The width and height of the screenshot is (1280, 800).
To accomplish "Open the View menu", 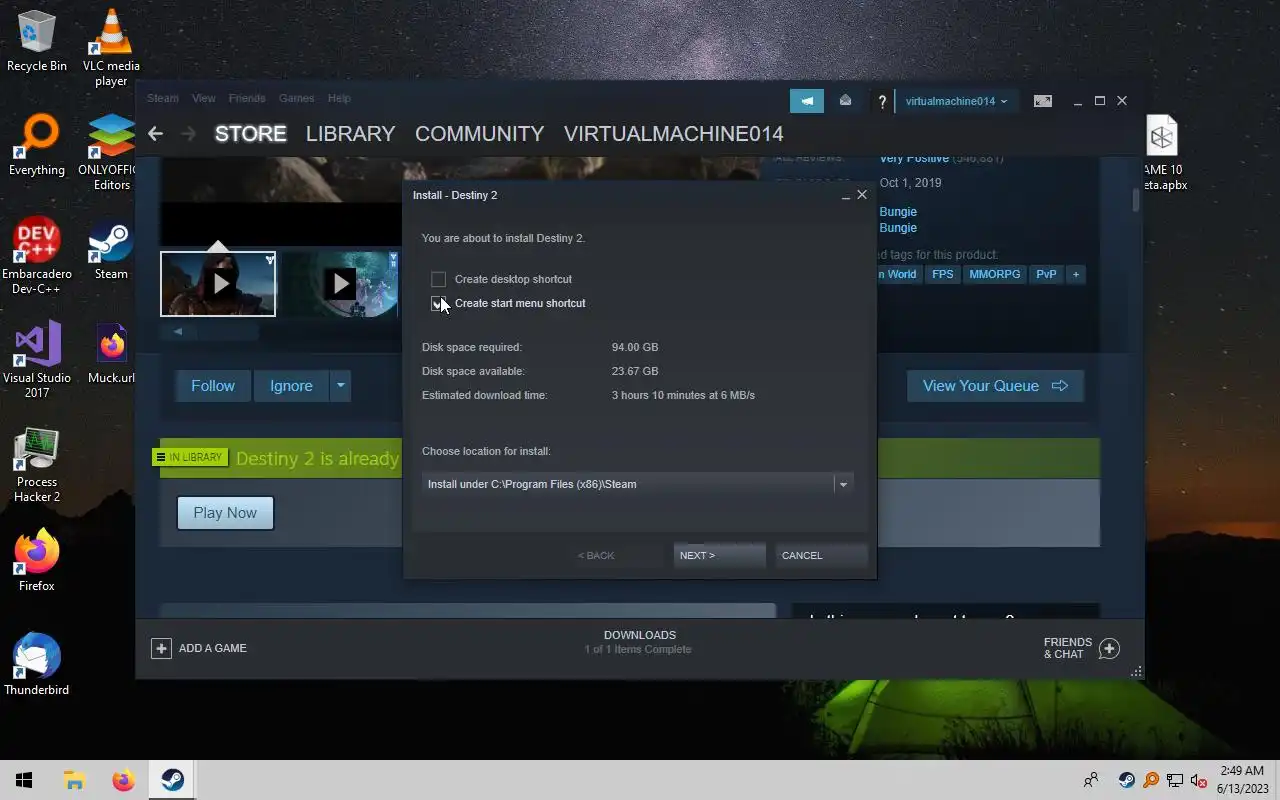I will [x=203, y=98].
